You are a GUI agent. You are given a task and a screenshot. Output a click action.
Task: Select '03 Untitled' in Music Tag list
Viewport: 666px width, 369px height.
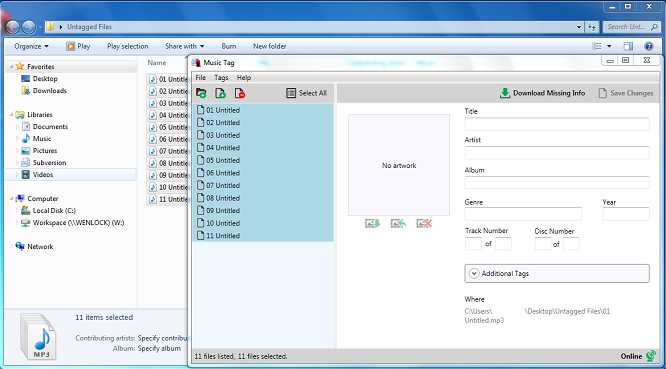[x=263, y=135]
